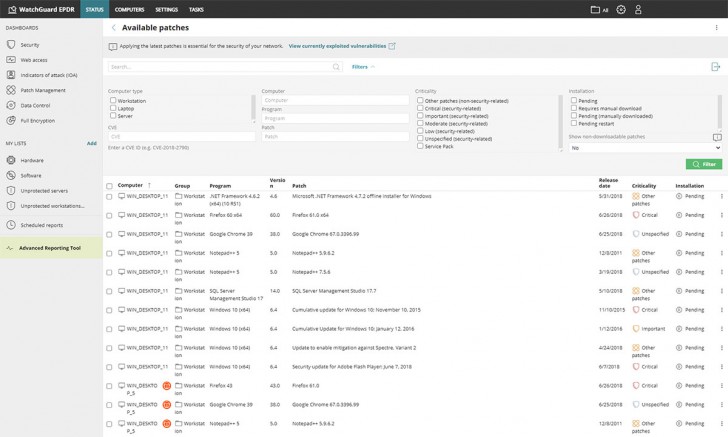
Task: Switch to the SETTINGS tab
Action: coord(166,9)
